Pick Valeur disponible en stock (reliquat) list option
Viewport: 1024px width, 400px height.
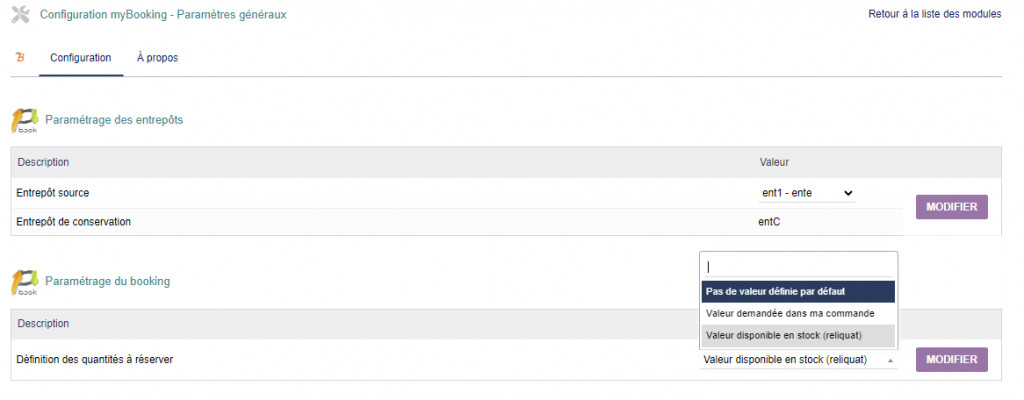[x=798, y=336]
